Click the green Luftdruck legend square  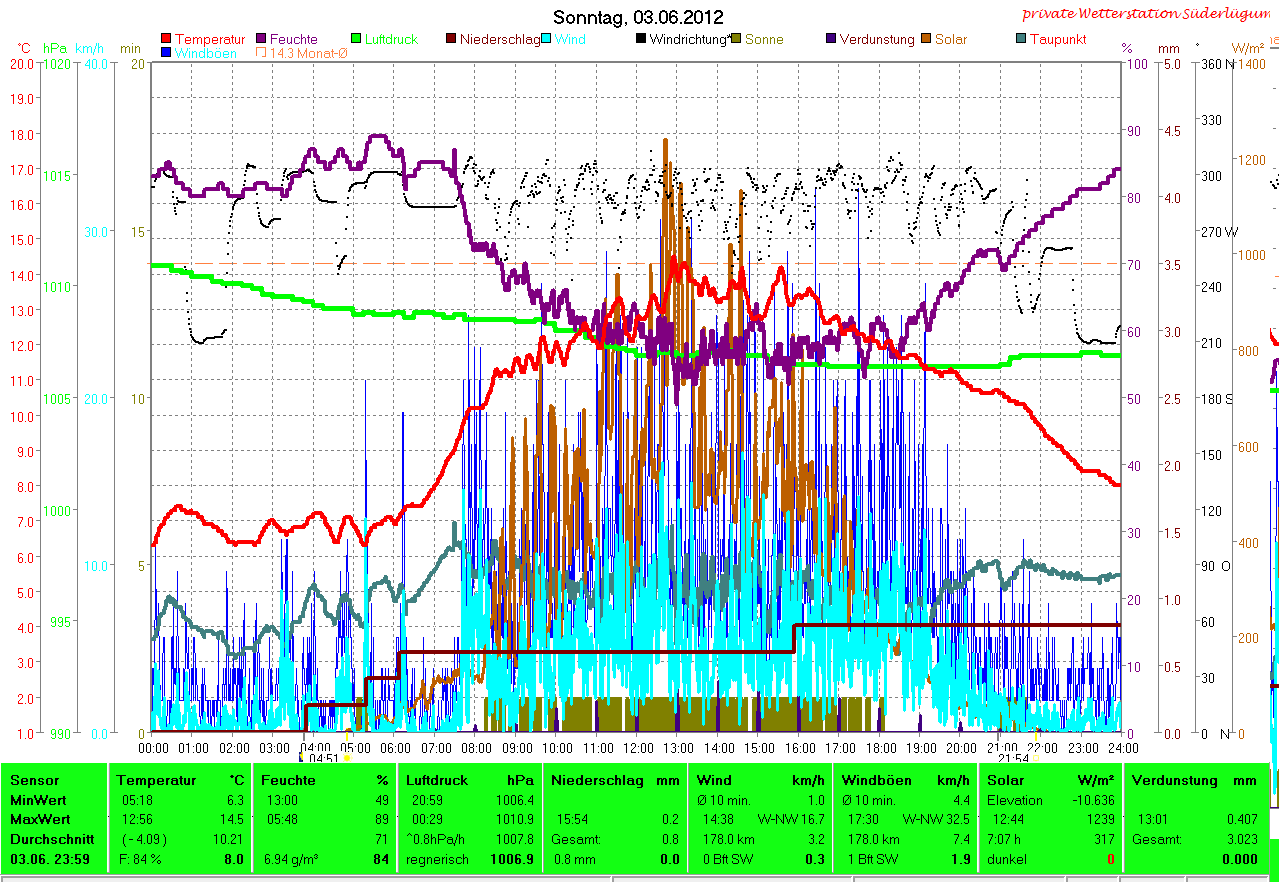(x=356, y=40)
